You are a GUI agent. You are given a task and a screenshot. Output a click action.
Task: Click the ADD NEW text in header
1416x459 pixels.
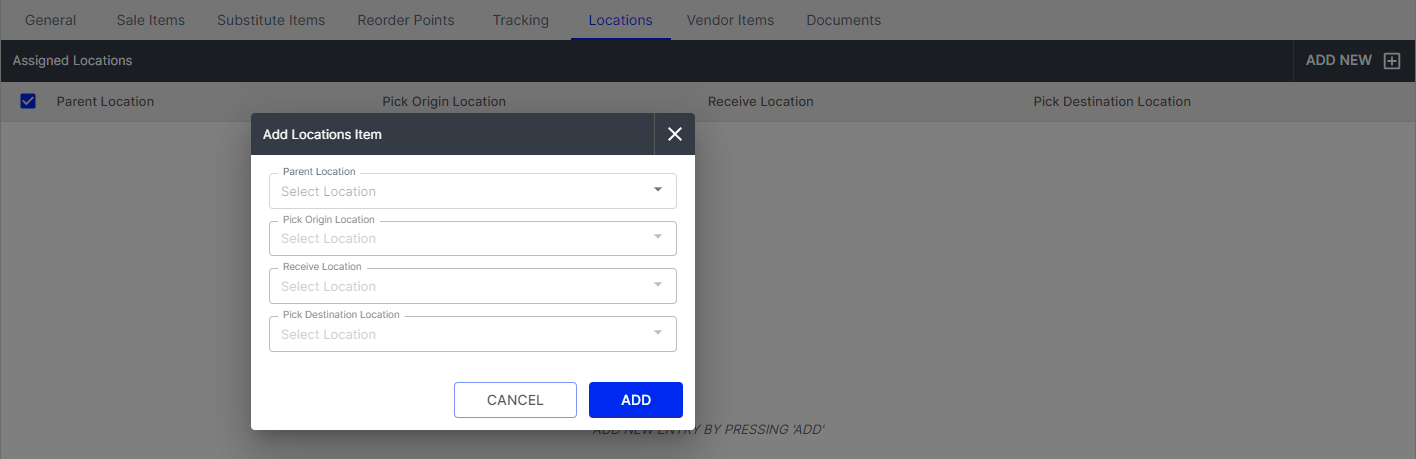click(1338, 61)
